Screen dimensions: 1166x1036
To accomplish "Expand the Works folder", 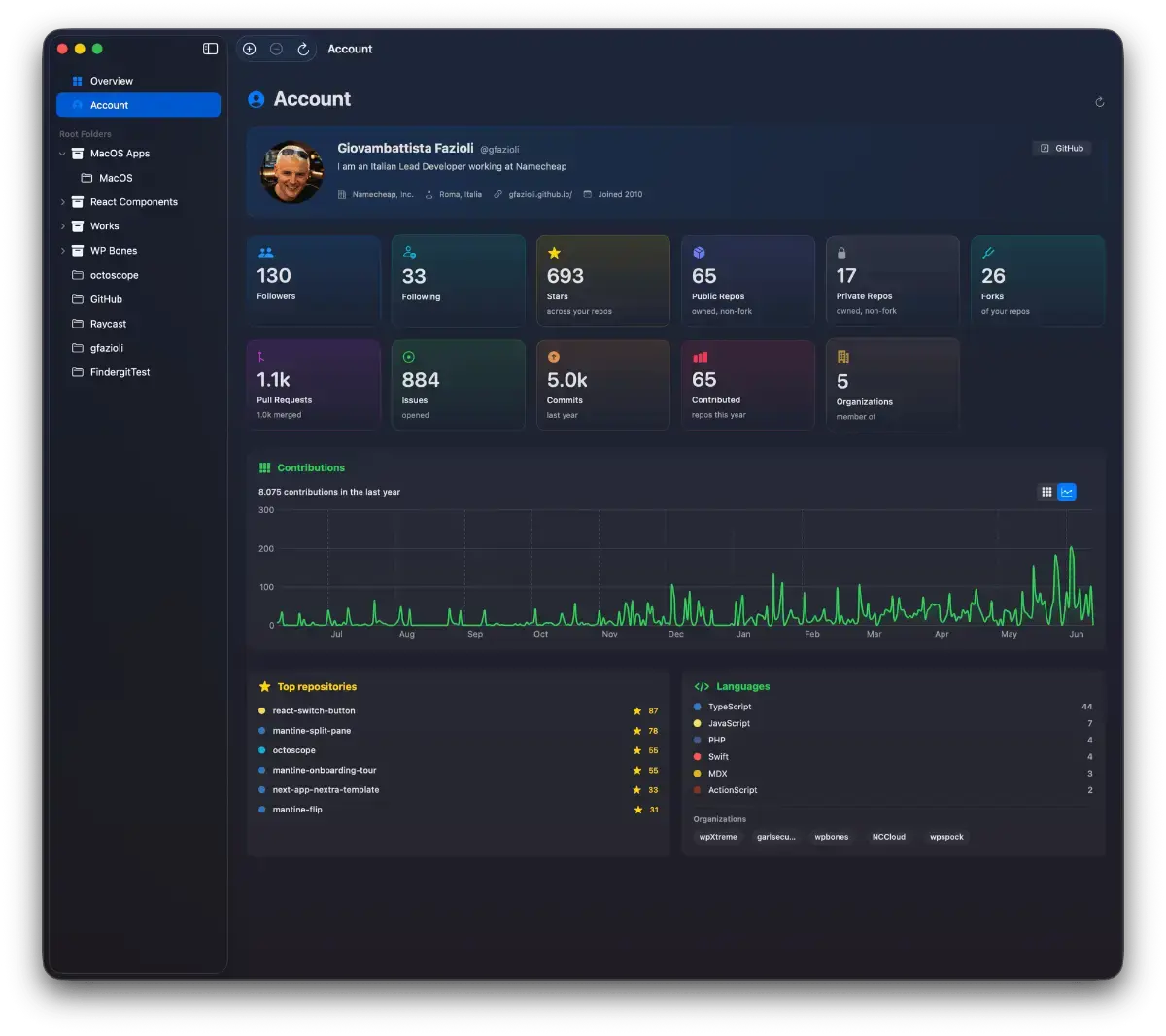I will pos(63,226).
